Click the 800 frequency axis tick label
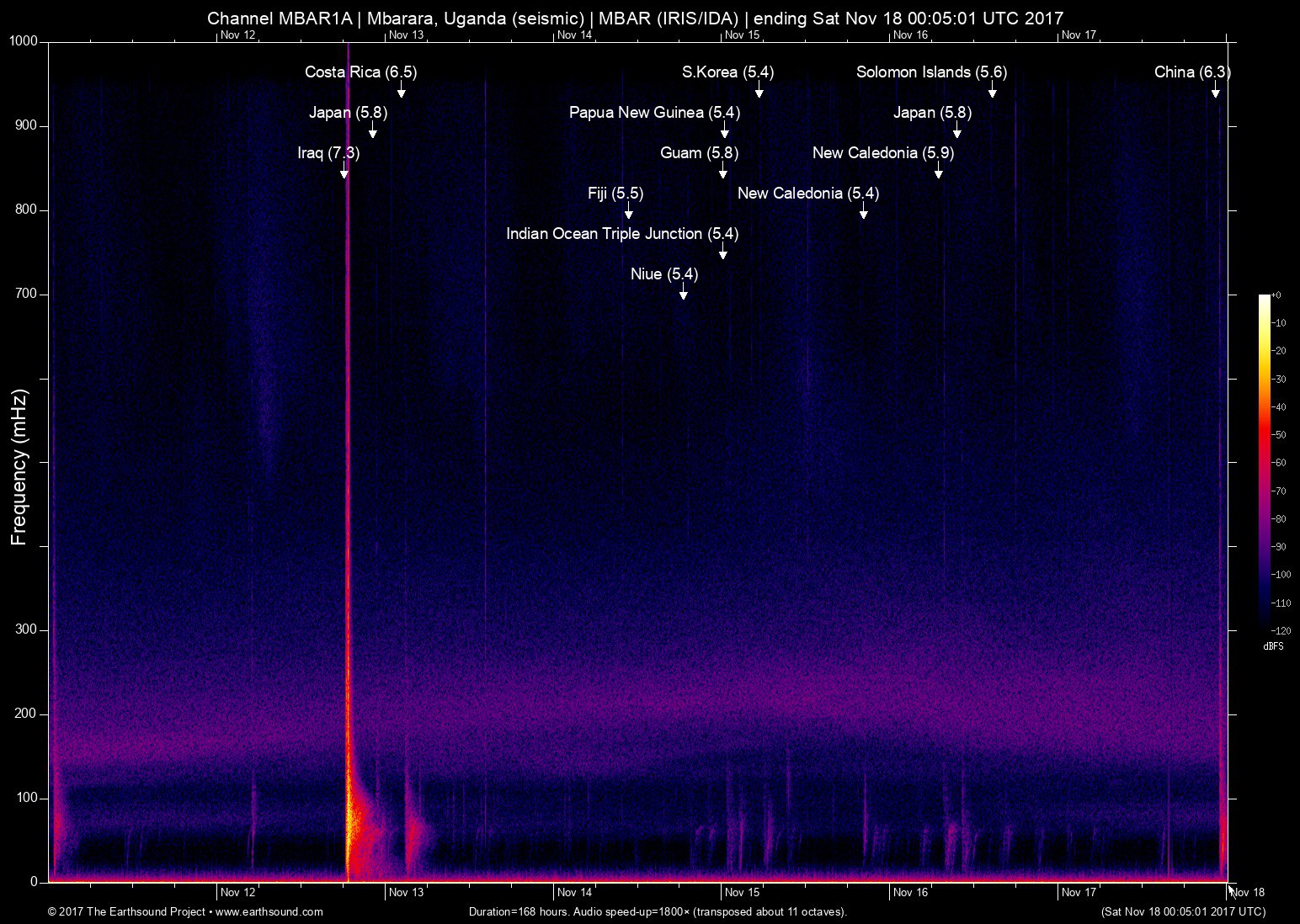 (x=28, y=210)
